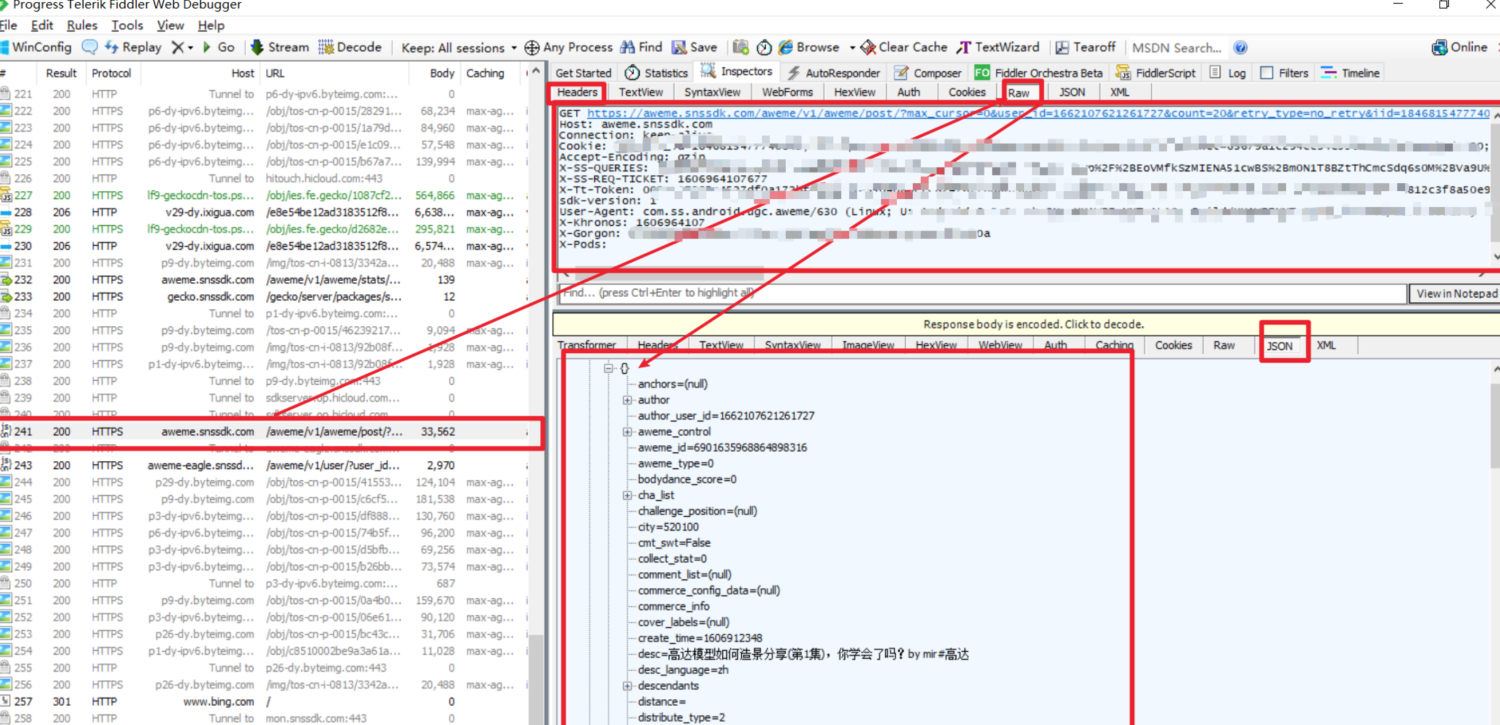Select request WebForms tab
The height and width of the screenshot is (725, 1500).
click(x=787, y=92)
